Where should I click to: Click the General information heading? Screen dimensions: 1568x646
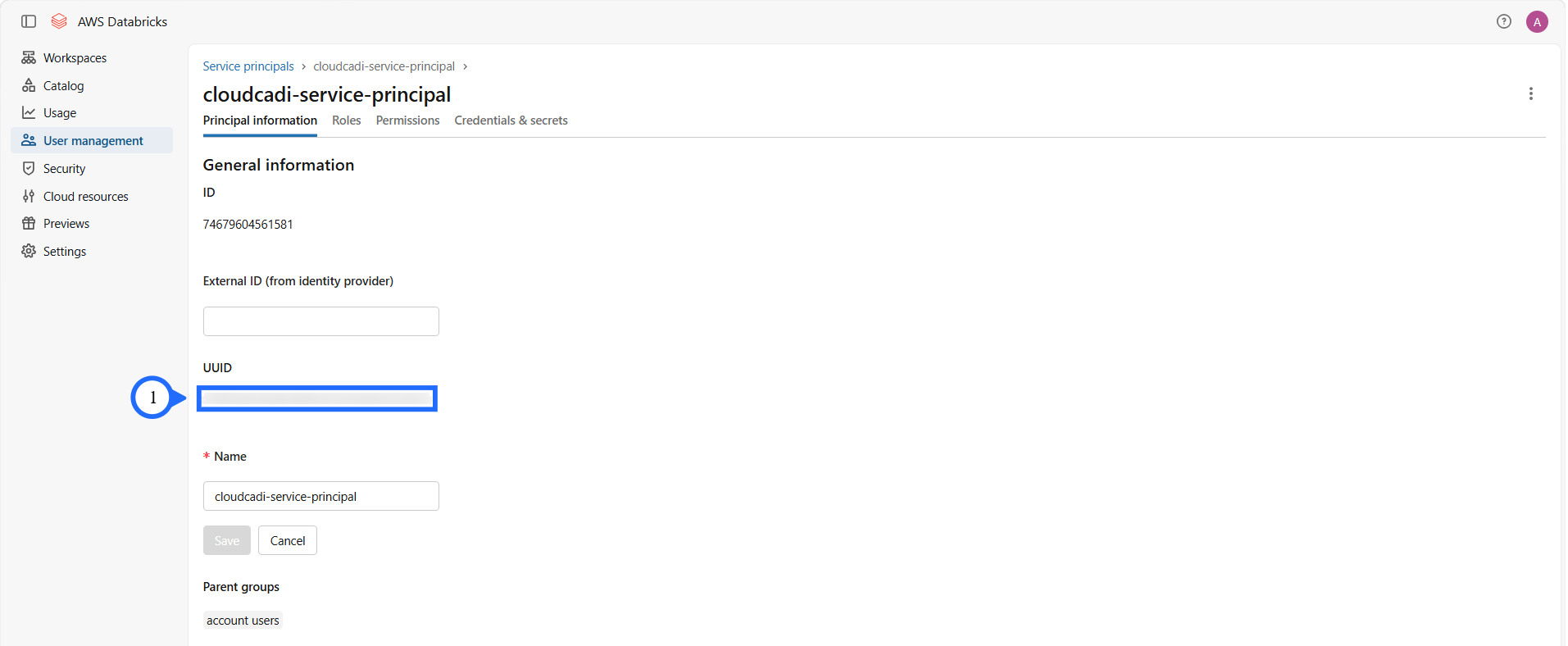point(279,165)
